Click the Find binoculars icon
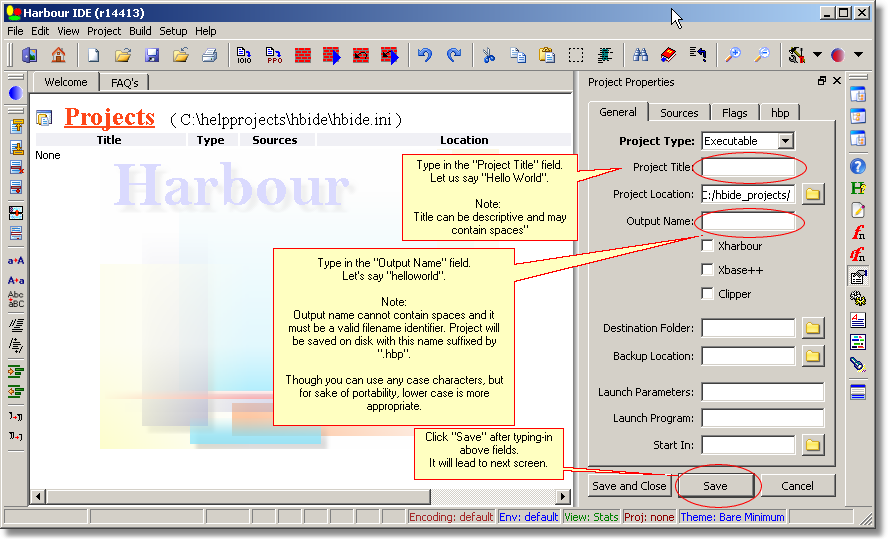The height and width of the screenshot is (541, 888). (x=640, y=55)
